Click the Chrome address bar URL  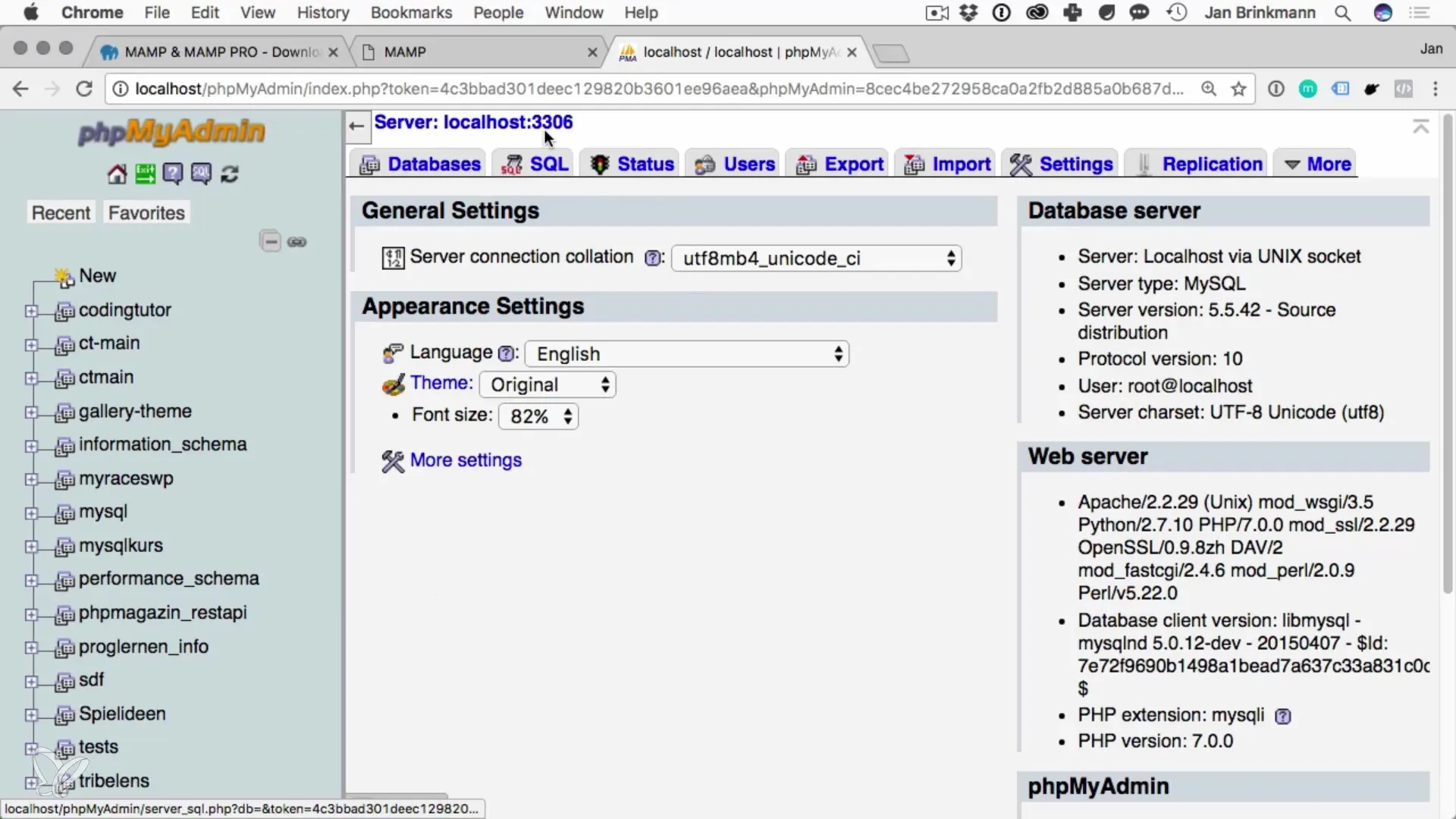tap(660, 89)
